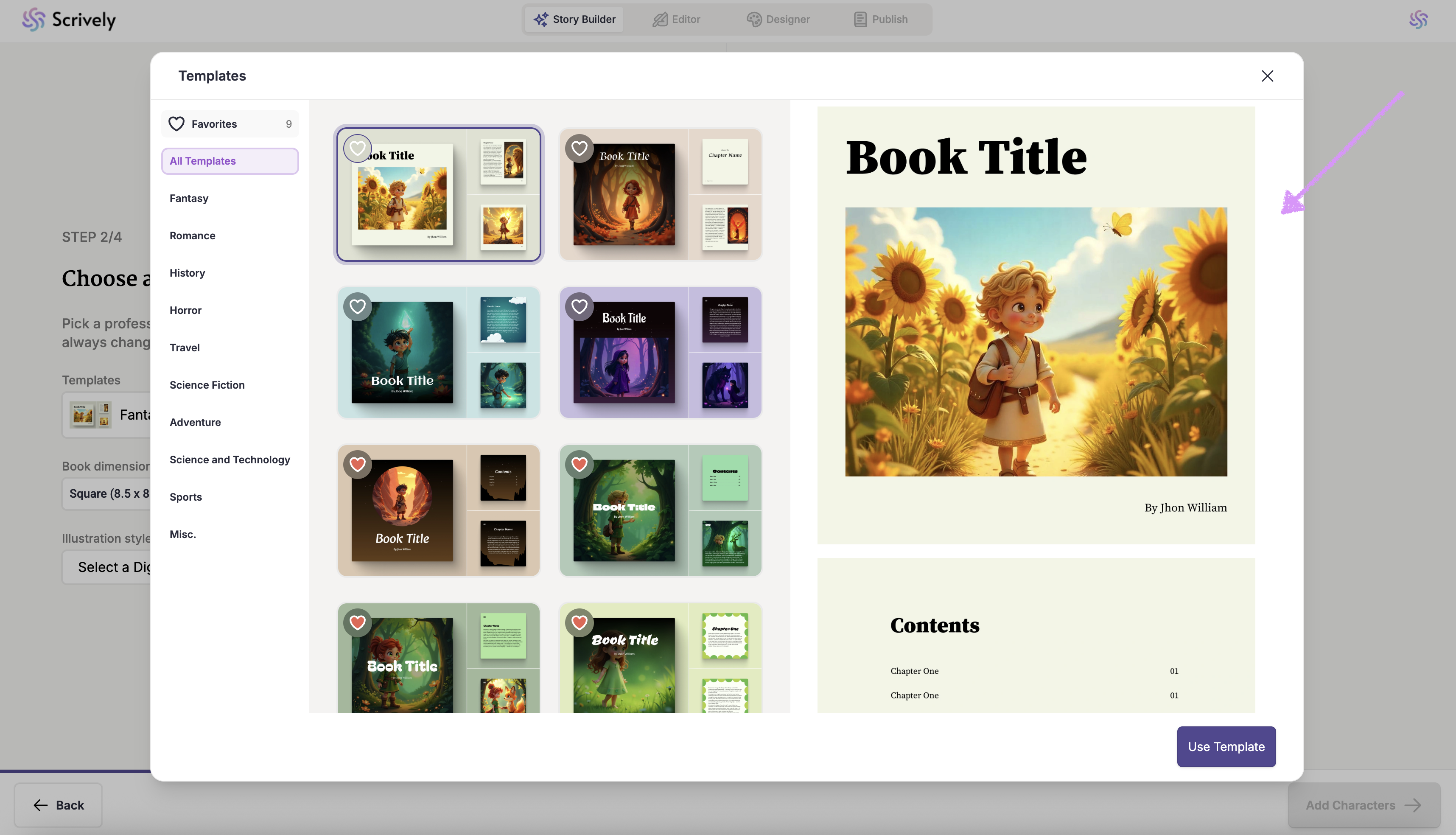Click the Story Builder sparkle icon

[x=540, y=20]
